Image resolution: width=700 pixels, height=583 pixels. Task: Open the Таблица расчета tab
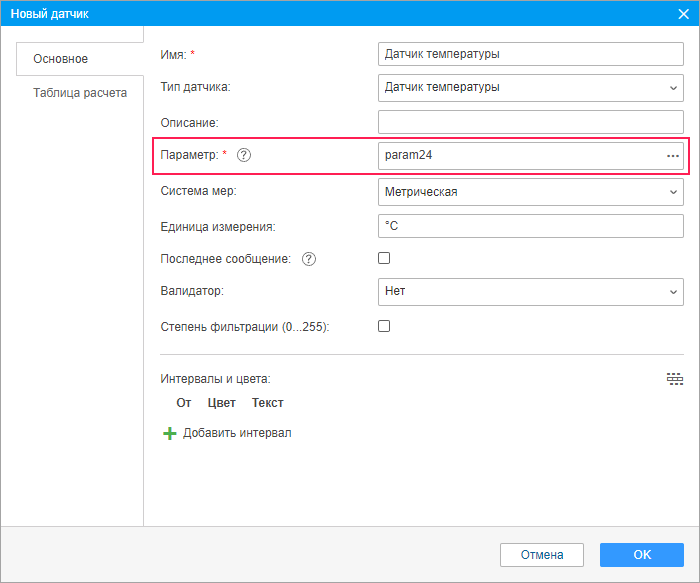tap(80, 93)
